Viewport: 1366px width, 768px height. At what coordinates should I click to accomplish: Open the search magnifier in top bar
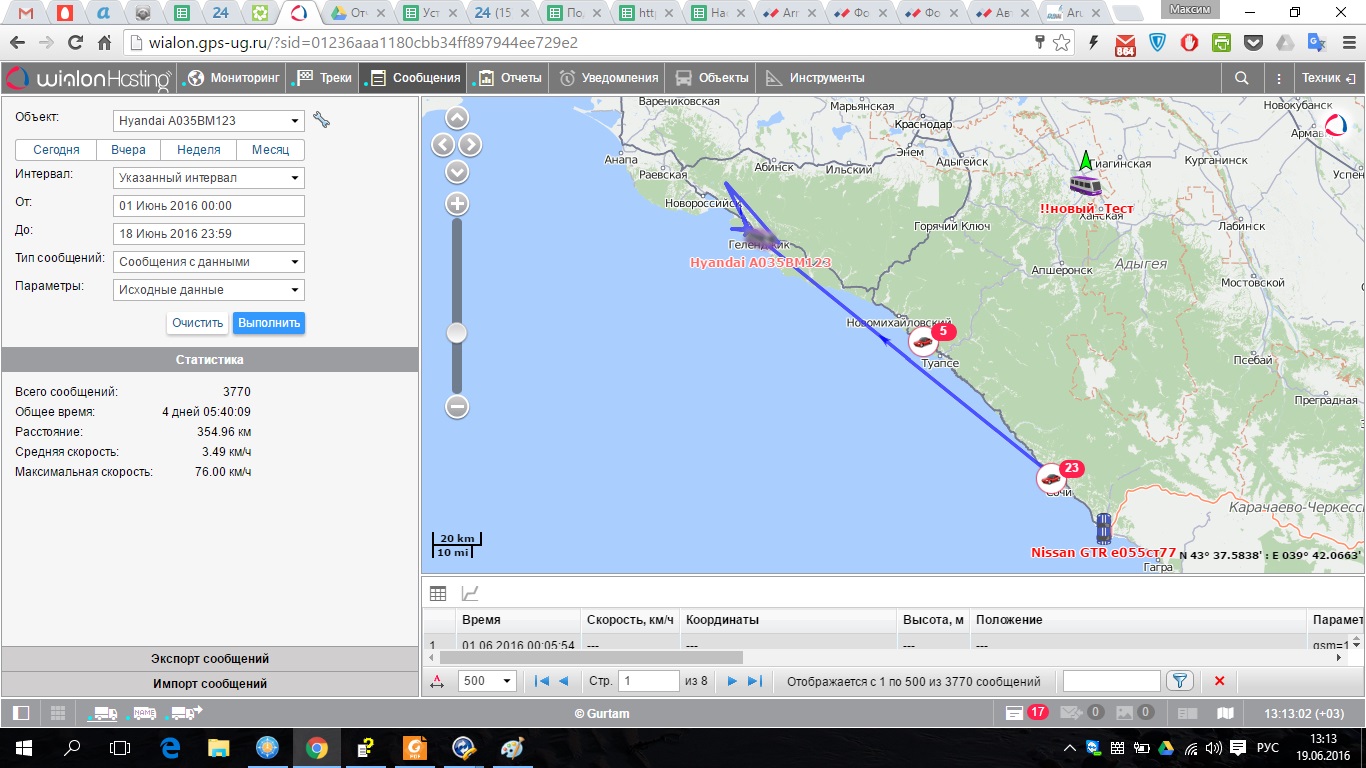(x=1242, y=78)
